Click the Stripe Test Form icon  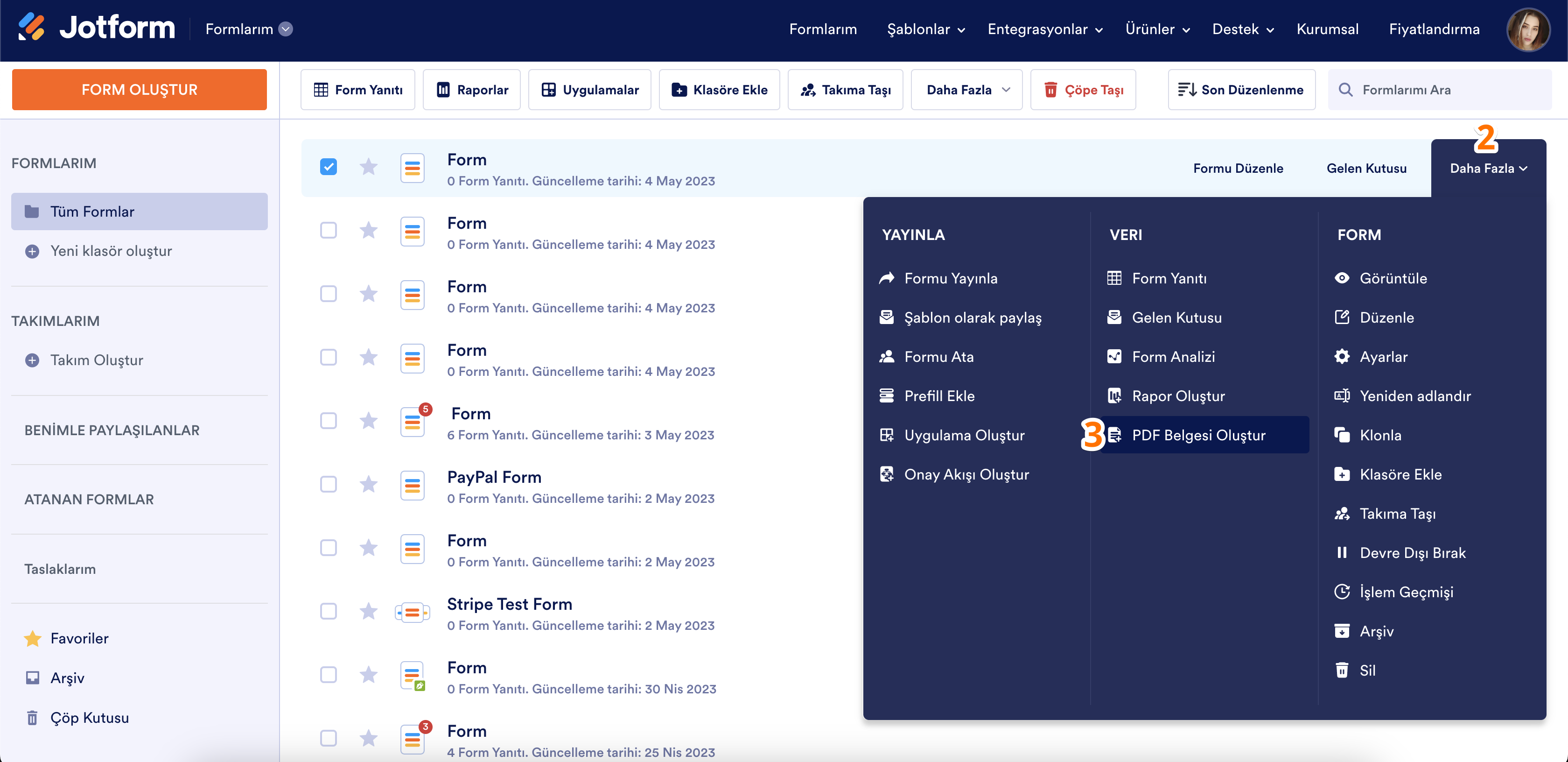[x=412, y=612]
